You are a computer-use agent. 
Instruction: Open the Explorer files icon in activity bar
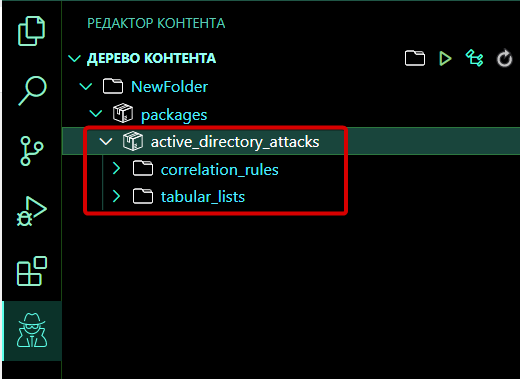31,31
